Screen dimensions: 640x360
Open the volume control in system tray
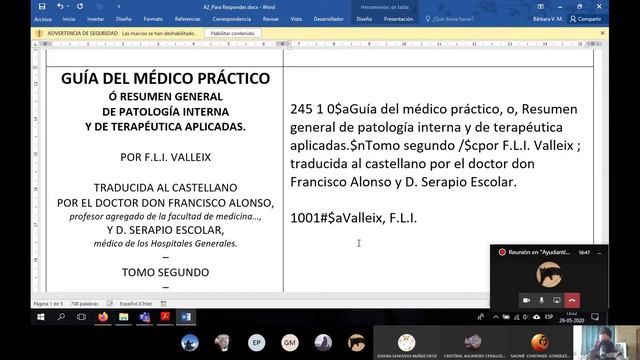526,317
